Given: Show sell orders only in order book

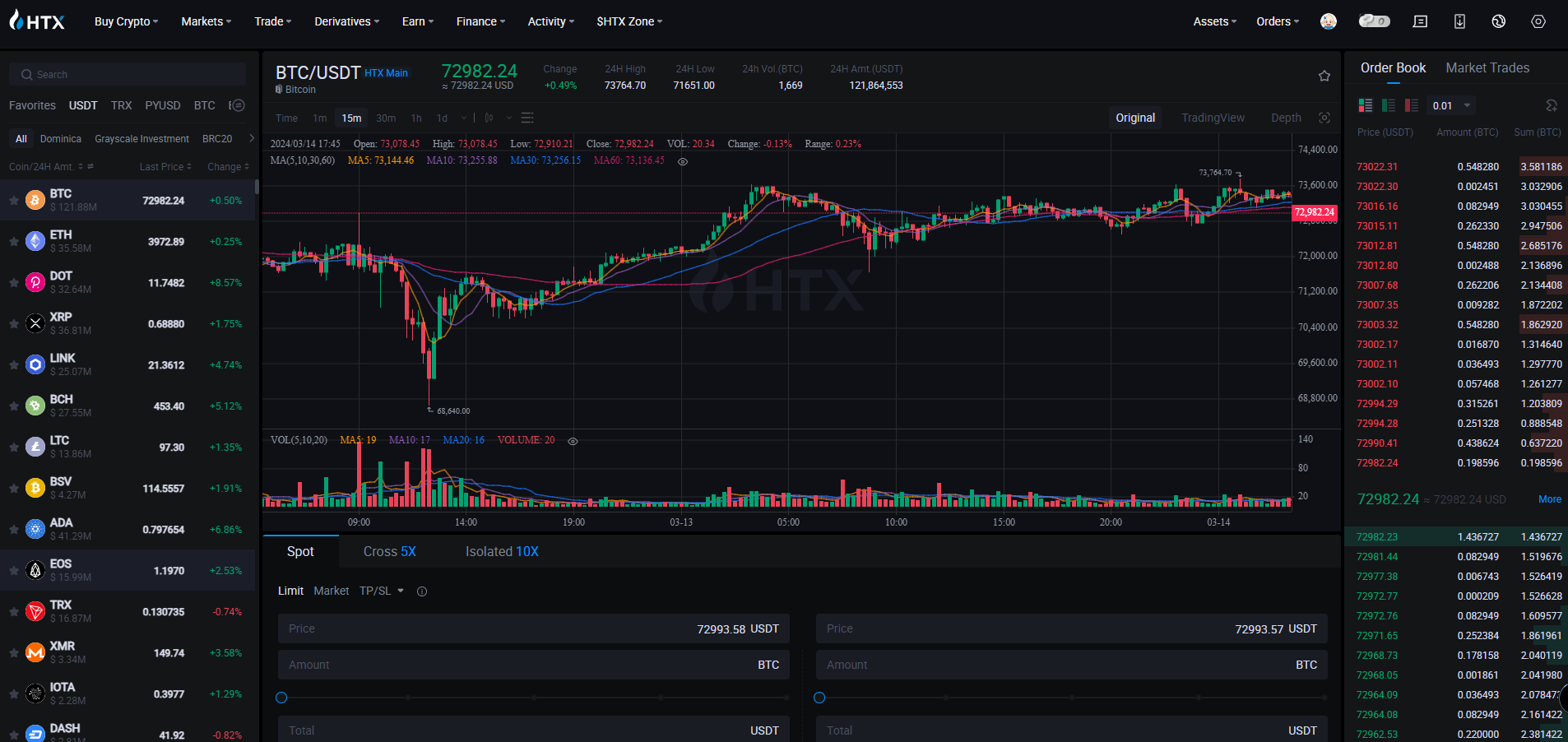Looking at the screenshot, I should [1412, 105].
